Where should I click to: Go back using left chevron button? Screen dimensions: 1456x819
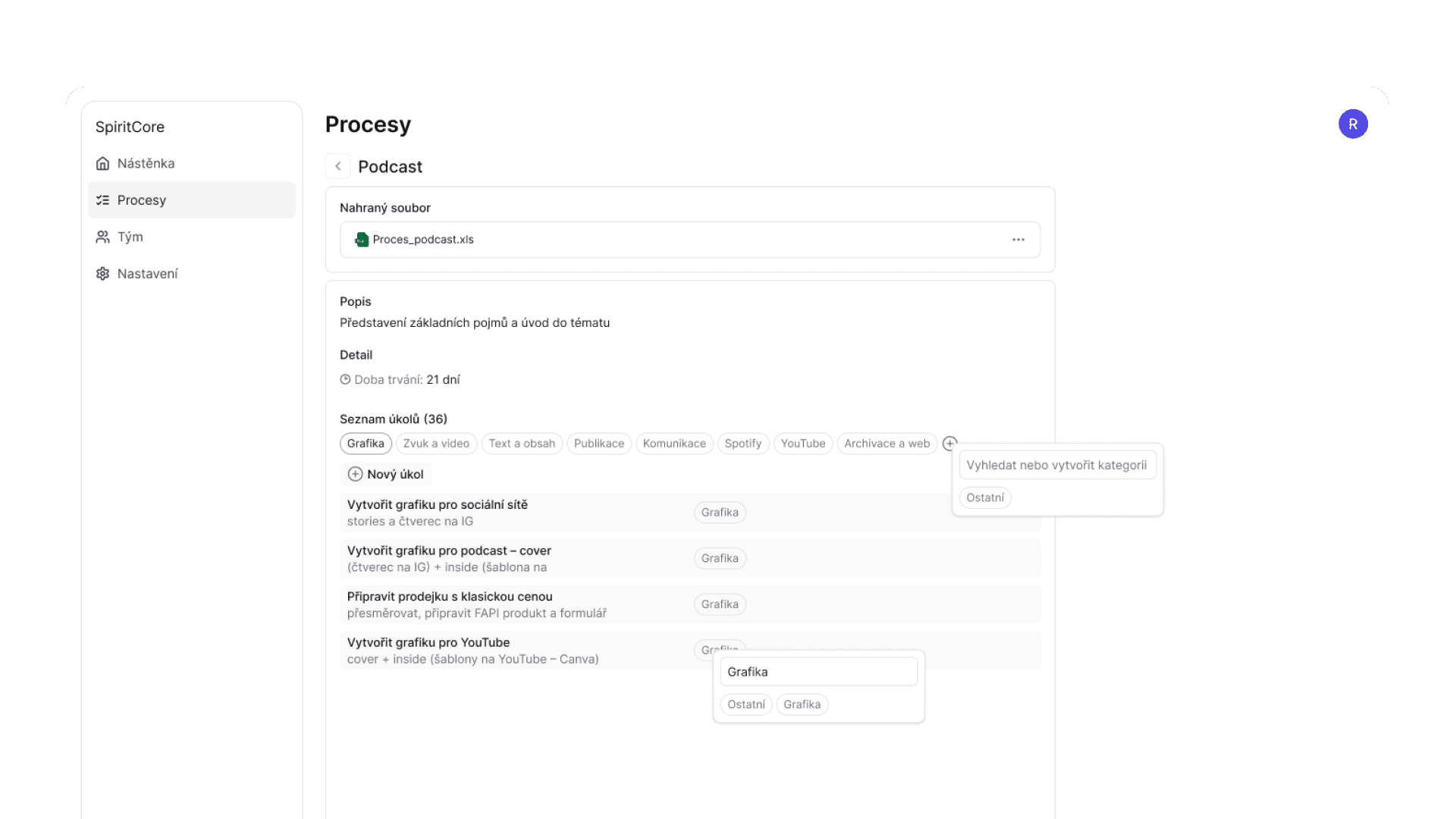[x=338, y=166]
